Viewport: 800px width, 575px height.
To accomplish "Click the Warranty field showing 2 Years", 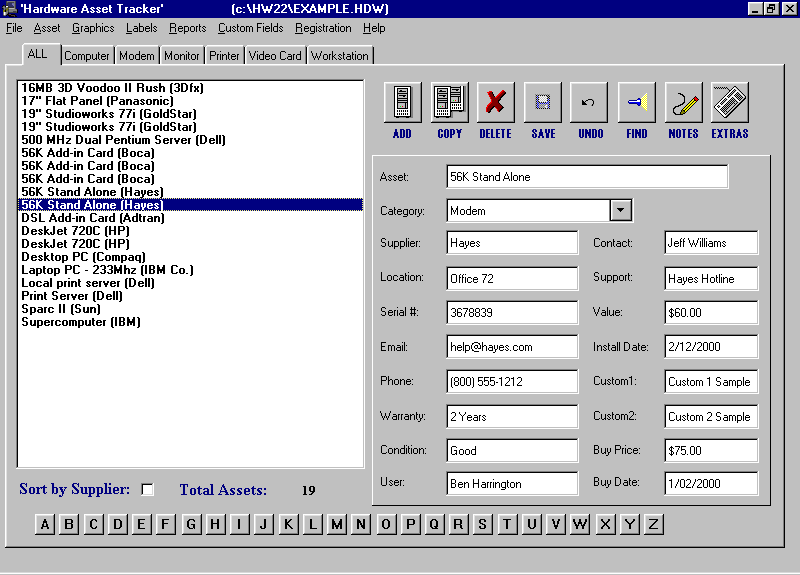I will (x=512, y=416).
